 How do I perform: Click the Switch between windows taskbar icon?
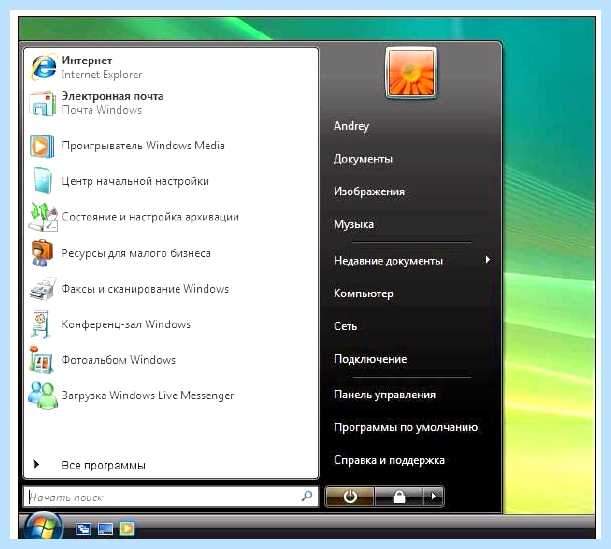83,529
